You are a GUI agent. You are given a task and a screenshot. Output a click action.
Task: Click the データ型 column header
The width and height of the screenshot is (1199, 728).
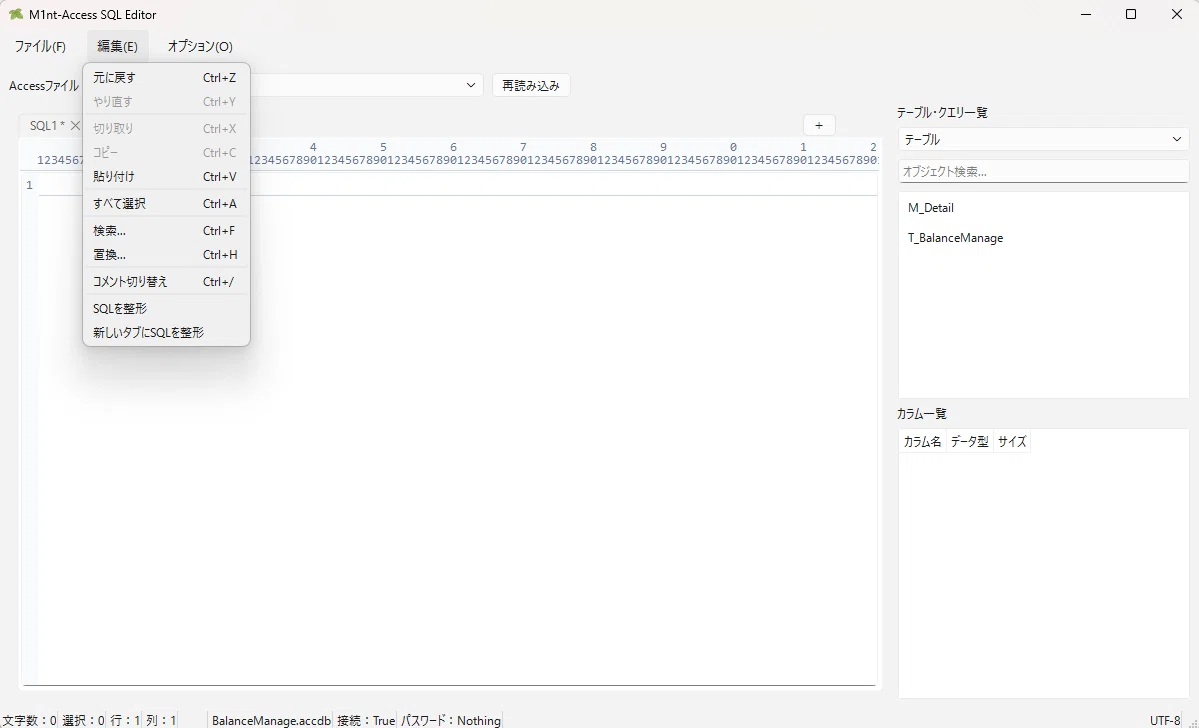click(970, 442)
